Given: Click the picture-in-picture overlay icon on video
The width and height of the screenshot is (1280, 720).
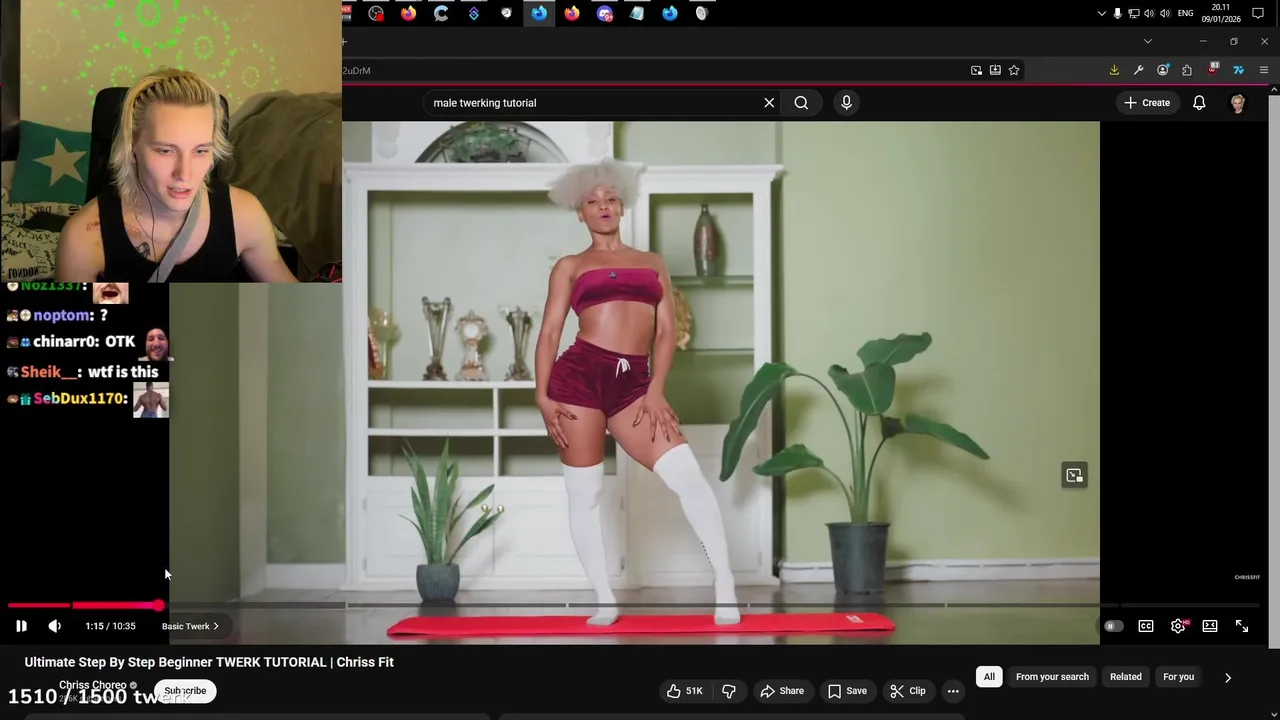Looking at the screenshot, I should point(1074,475).
